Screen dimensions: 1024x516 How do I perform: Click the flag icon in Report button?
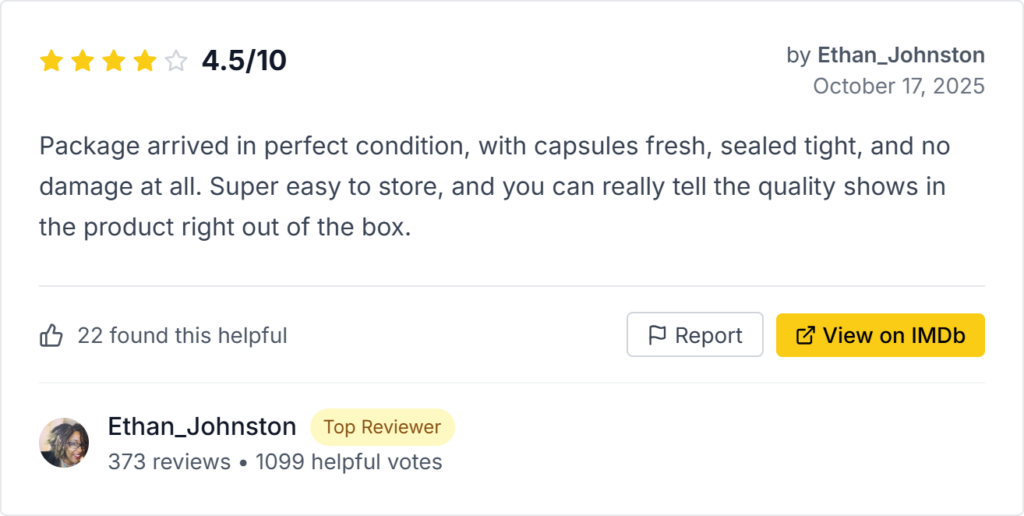657,336
